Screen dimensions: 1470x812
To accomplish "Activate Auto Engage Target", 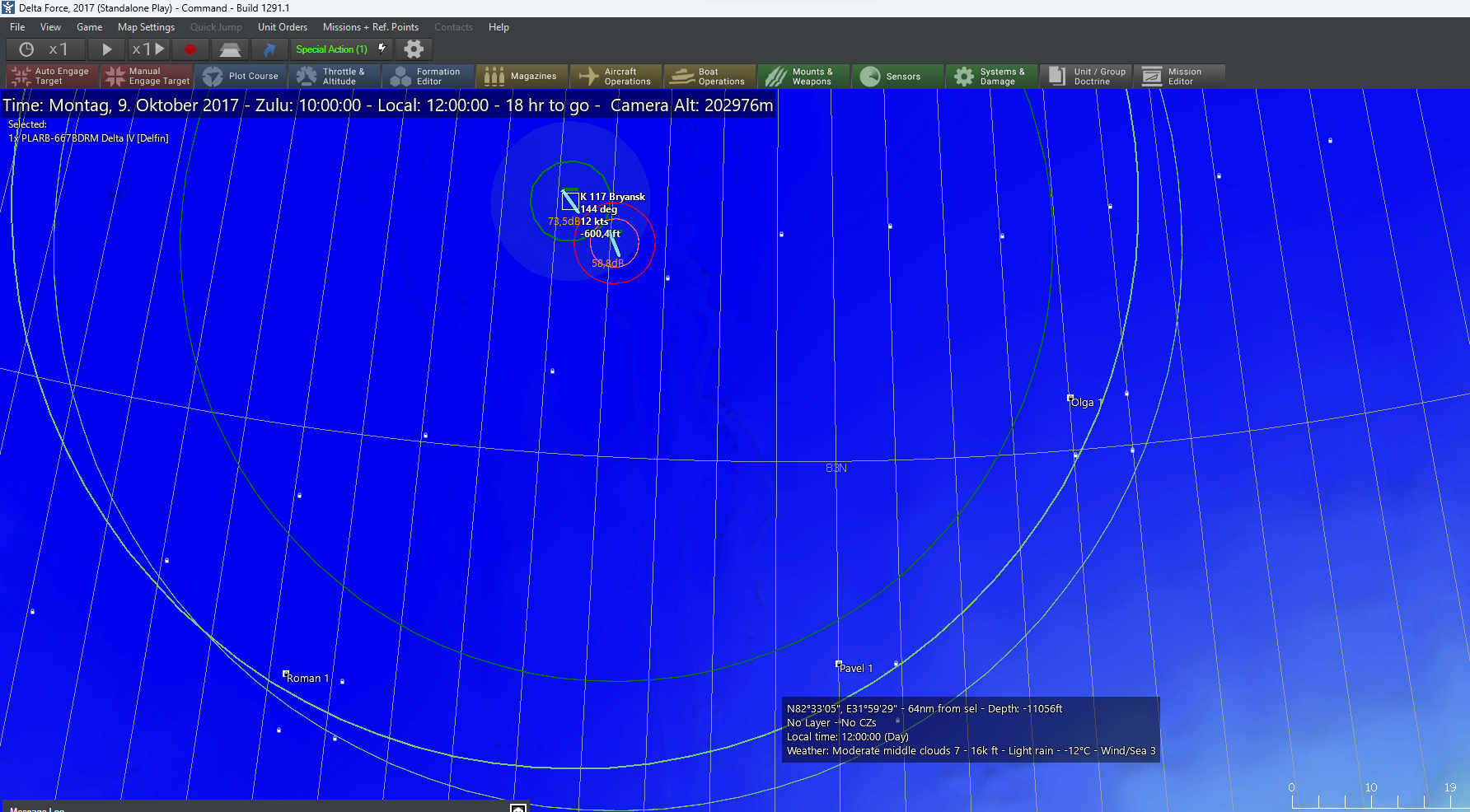I will (52, 77).
